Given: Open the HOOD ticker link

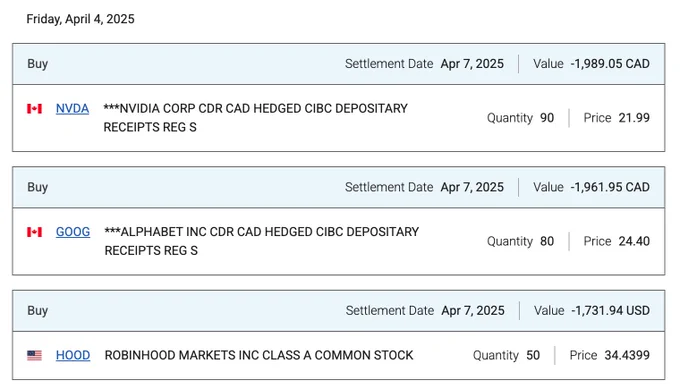Looking at the screenshot, I should click(73, 355).
